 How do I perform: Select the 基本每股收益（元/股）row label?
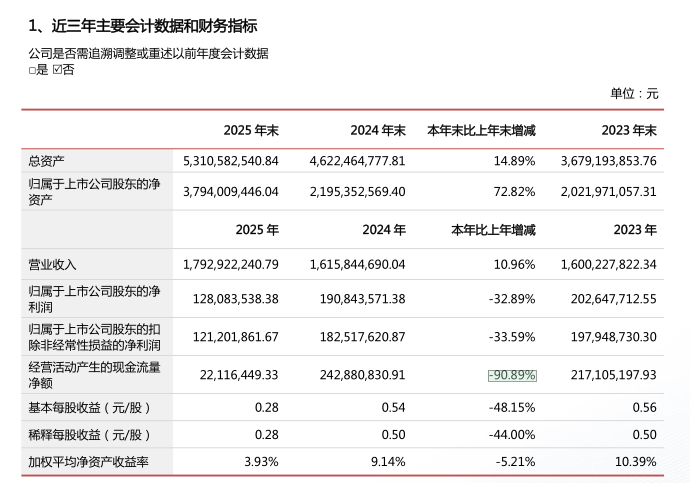coord(90,408)
